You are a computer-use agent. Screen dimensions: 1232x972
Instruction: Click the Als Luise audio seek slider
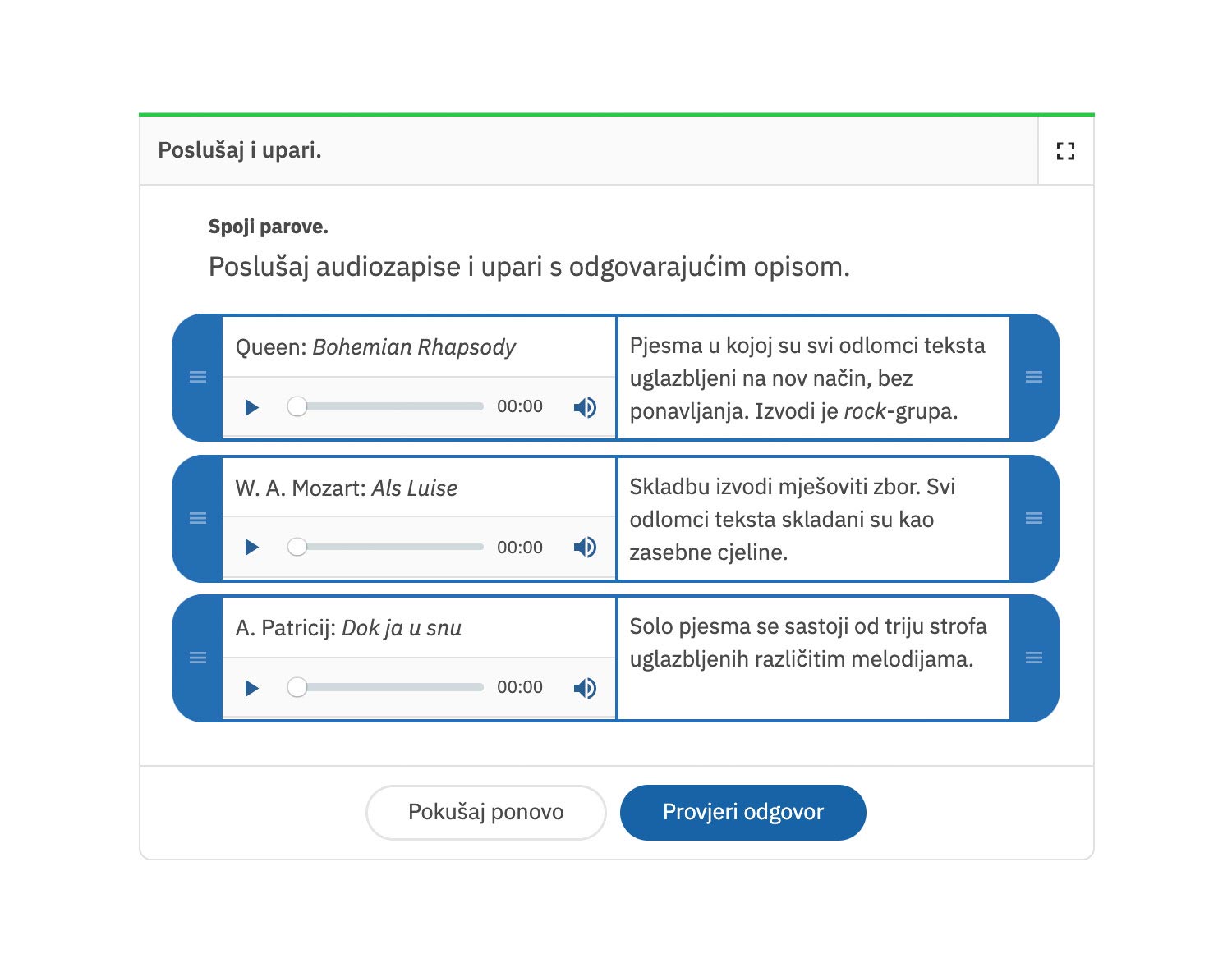(x=386, y=547)
